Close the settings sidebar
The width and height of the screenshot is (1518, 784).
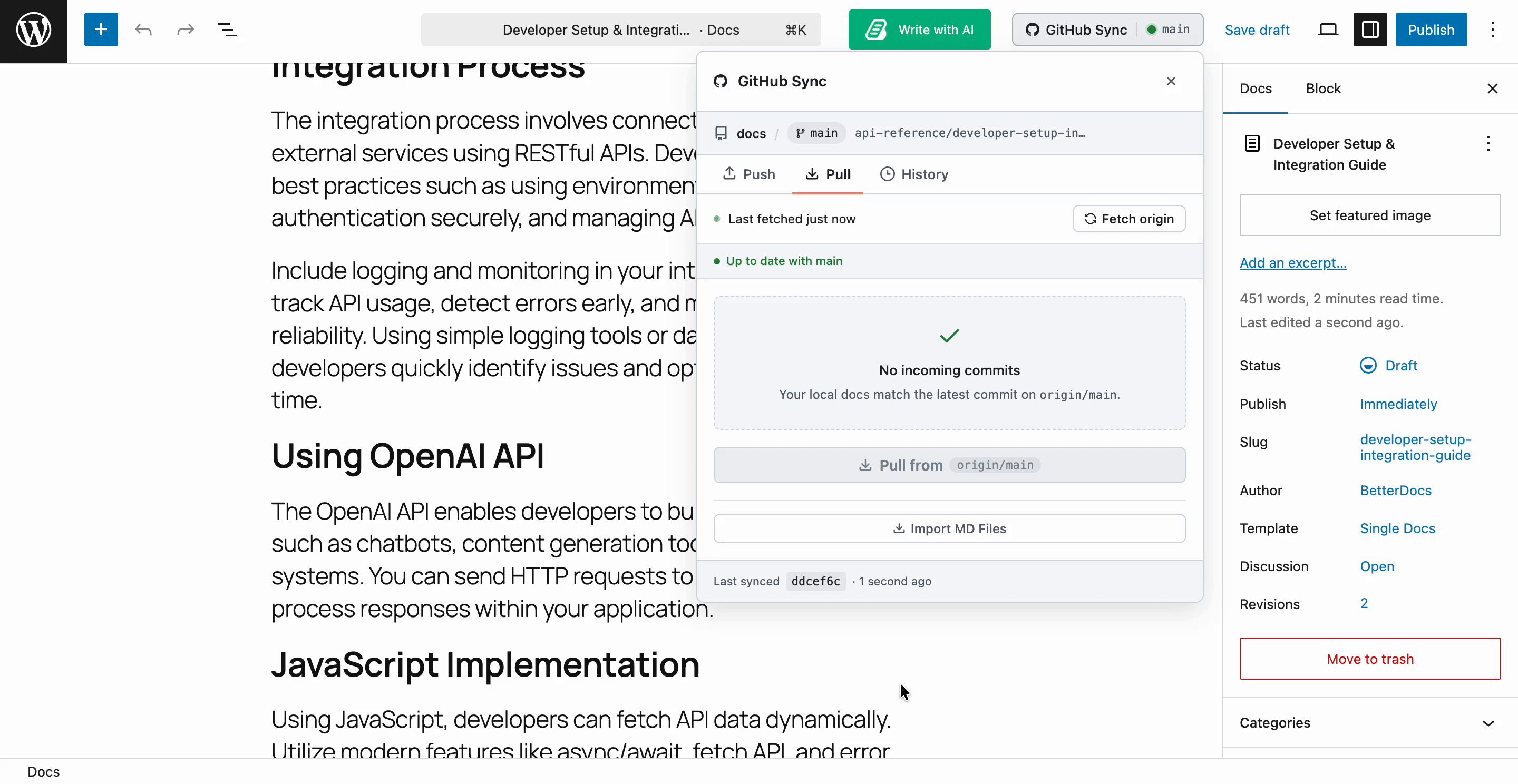point(1493,89)
